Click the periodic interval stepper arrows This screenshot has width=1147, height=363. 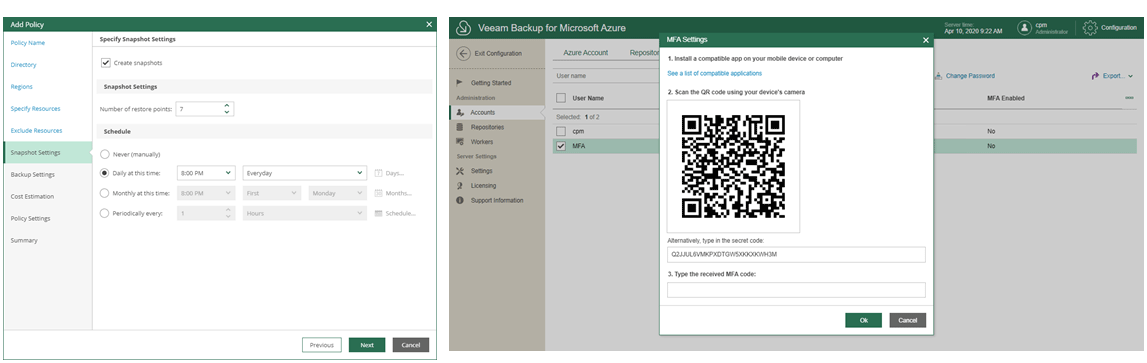(227, 214)
